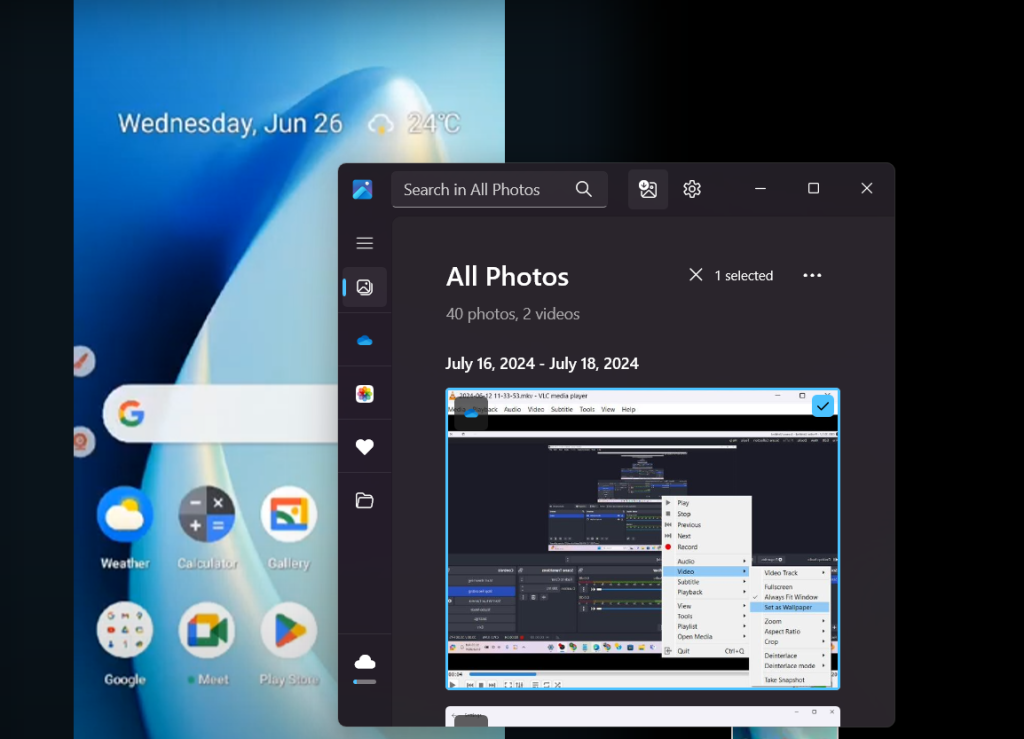This screenshot has width=1024, height=739.
Task: Click cloud storage status icon at sidebar bottom
Action: 364,664
